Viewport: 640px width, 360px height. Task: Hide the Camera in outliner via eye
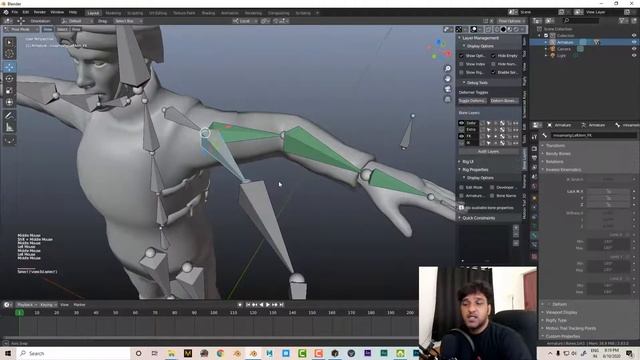tap(634, 49)
